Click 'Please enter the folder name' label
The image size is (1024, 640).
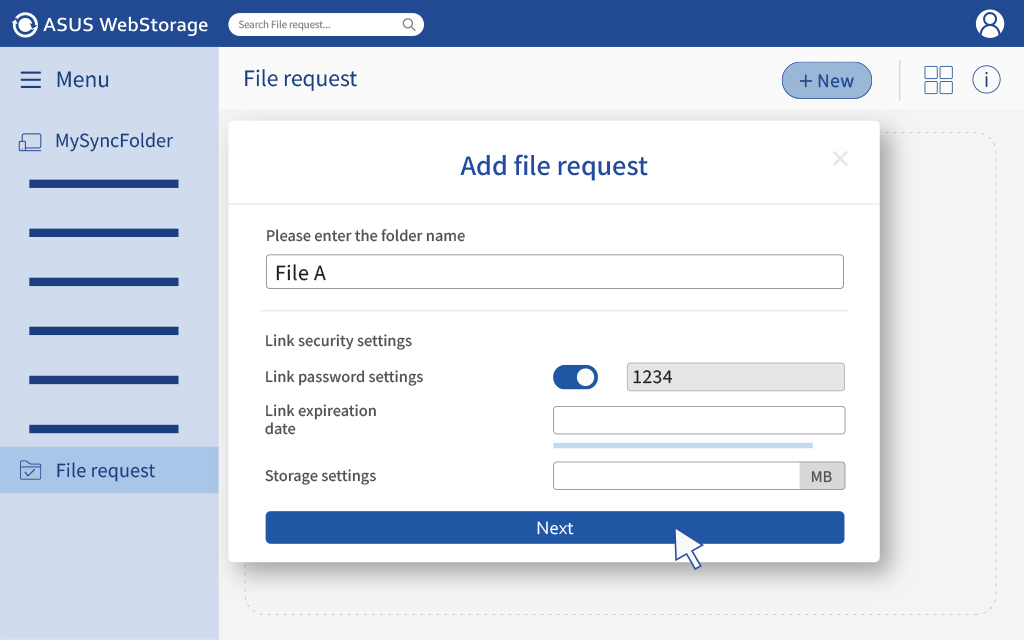pyautogui.click(x=365, y=236)
